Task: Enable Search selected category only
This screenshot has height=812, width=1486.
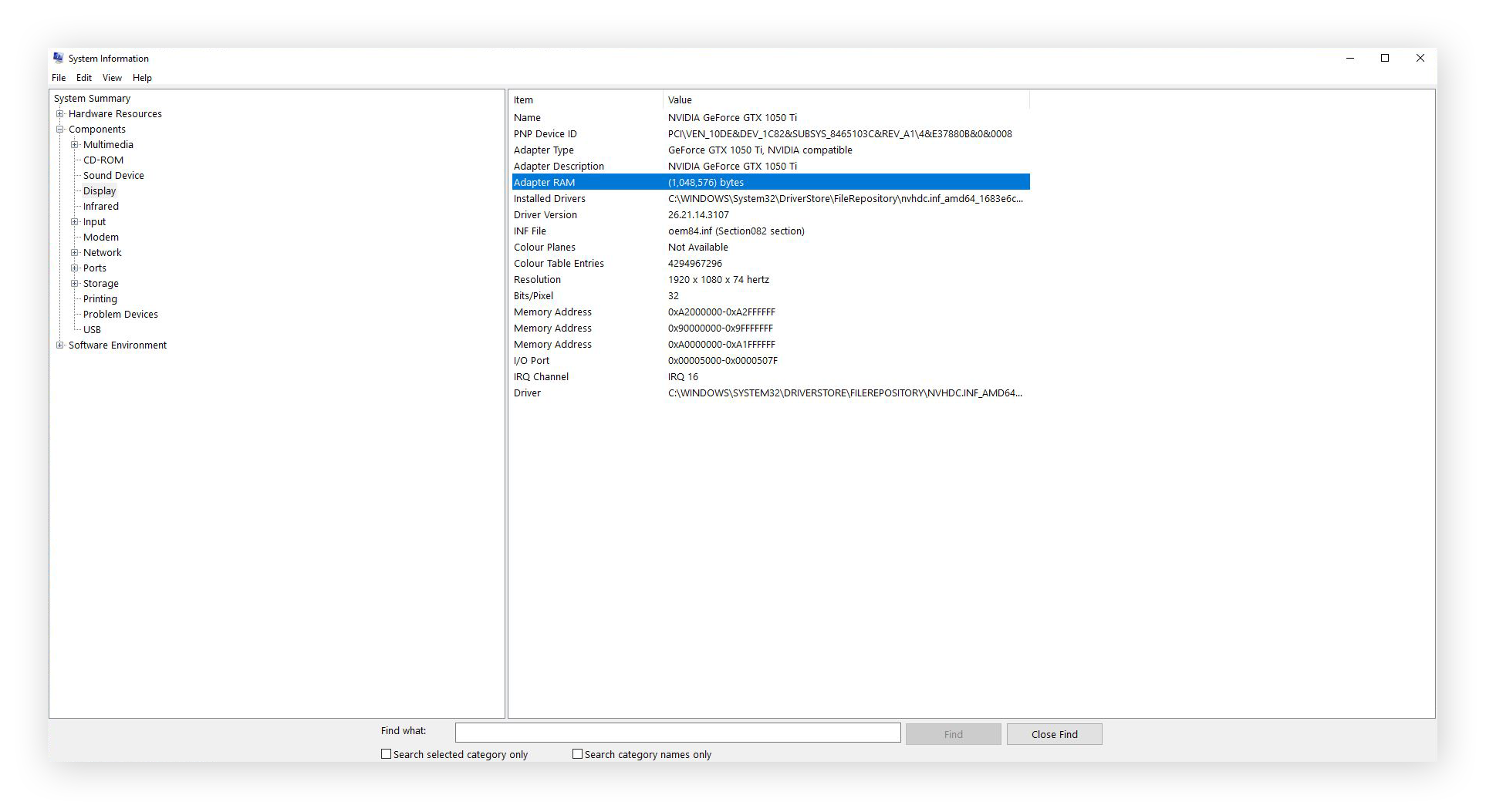Action: point(386,753)
